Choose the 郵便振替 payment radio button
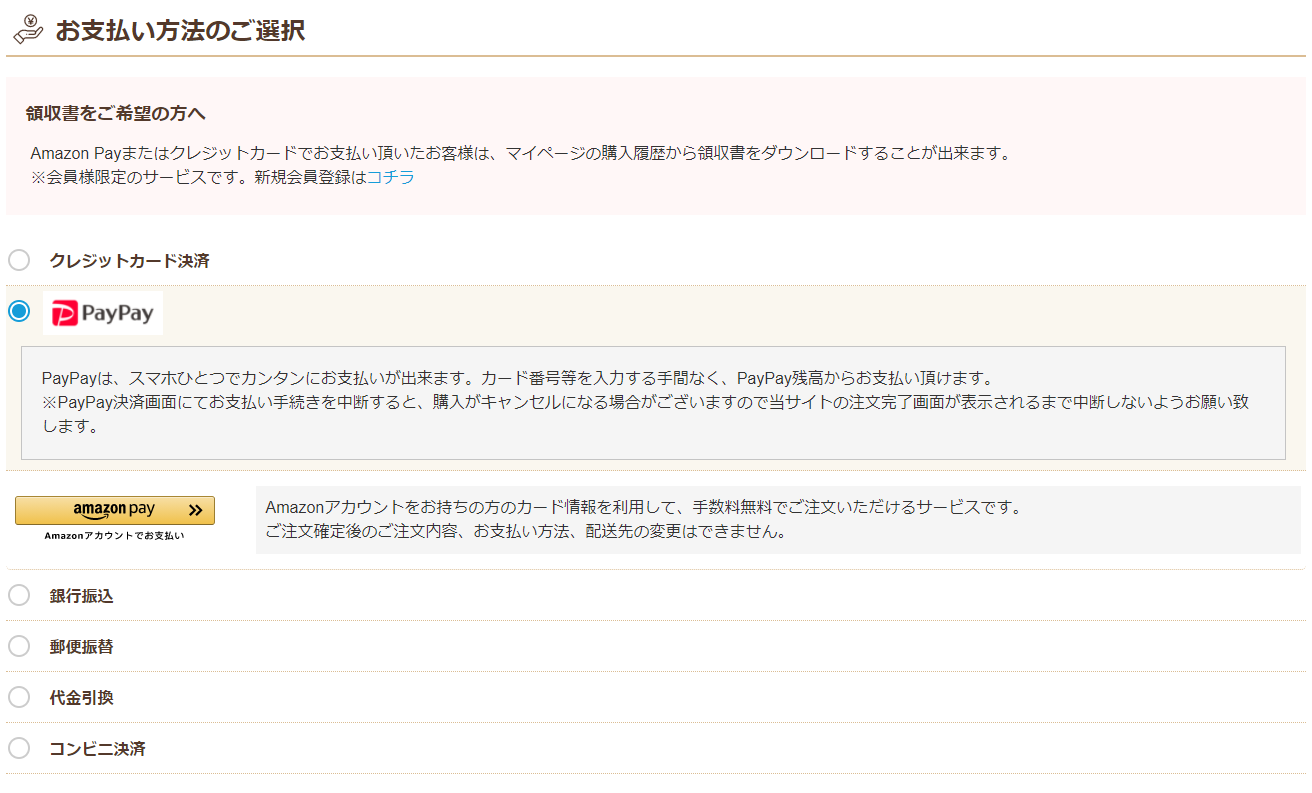Viewport: 1312px width, 793px height. (19, 647)
